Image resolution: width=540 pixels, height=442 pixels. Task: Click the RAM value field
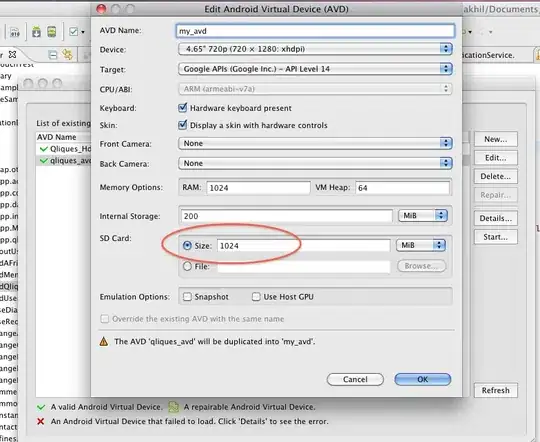click(258, 188)
